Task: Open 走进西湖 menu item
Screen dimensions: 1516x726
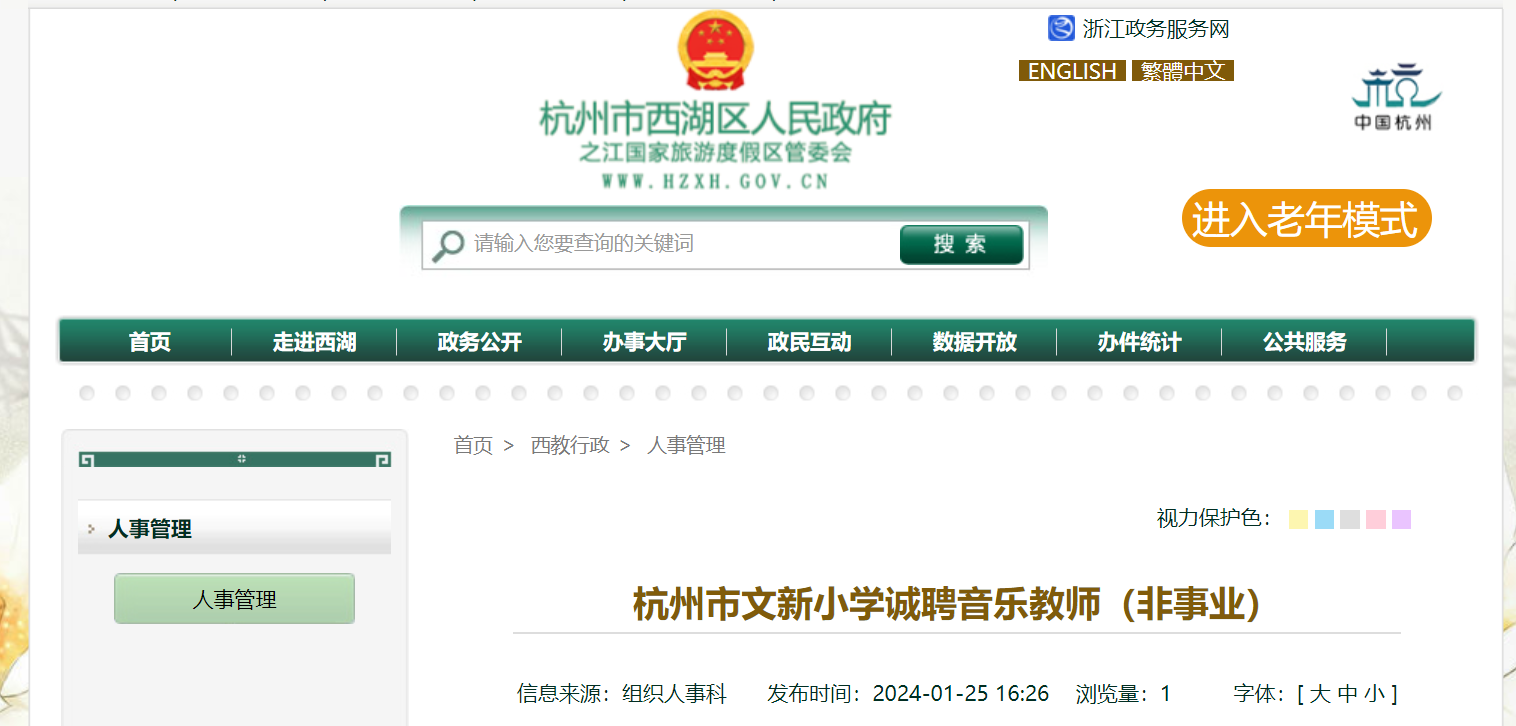Action: [315, 342]
